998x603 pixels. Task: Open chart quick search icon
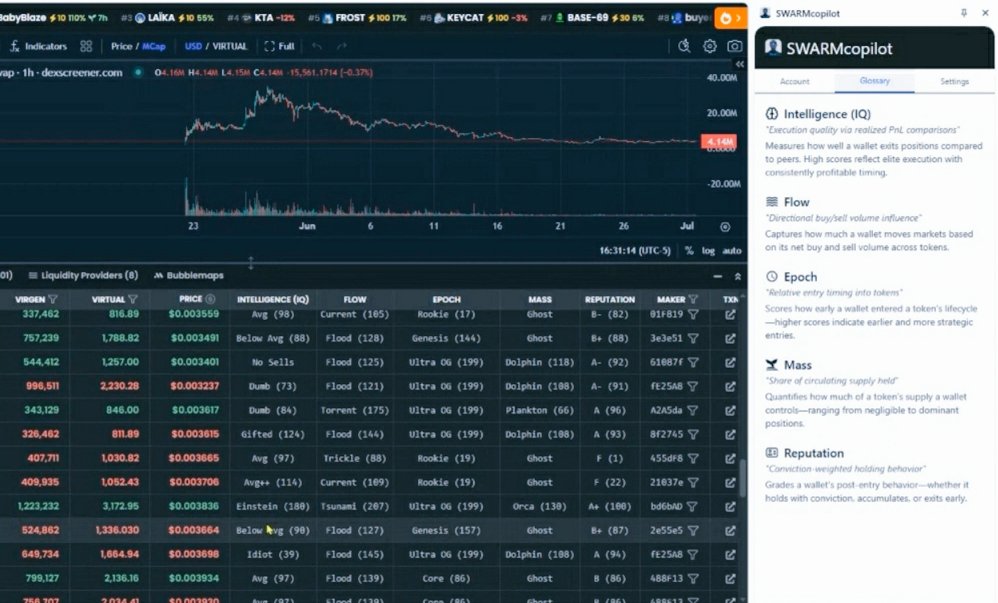tap(684, 46)
